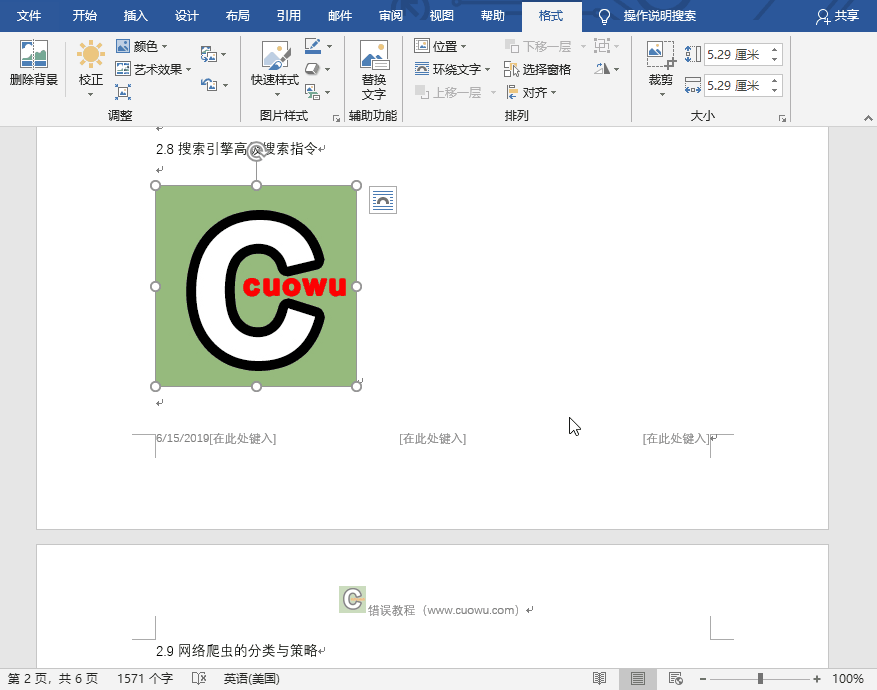Click the 裁剪 crop icon
The width and height of the screenshot is (877, 690).
tap(661, 55)
